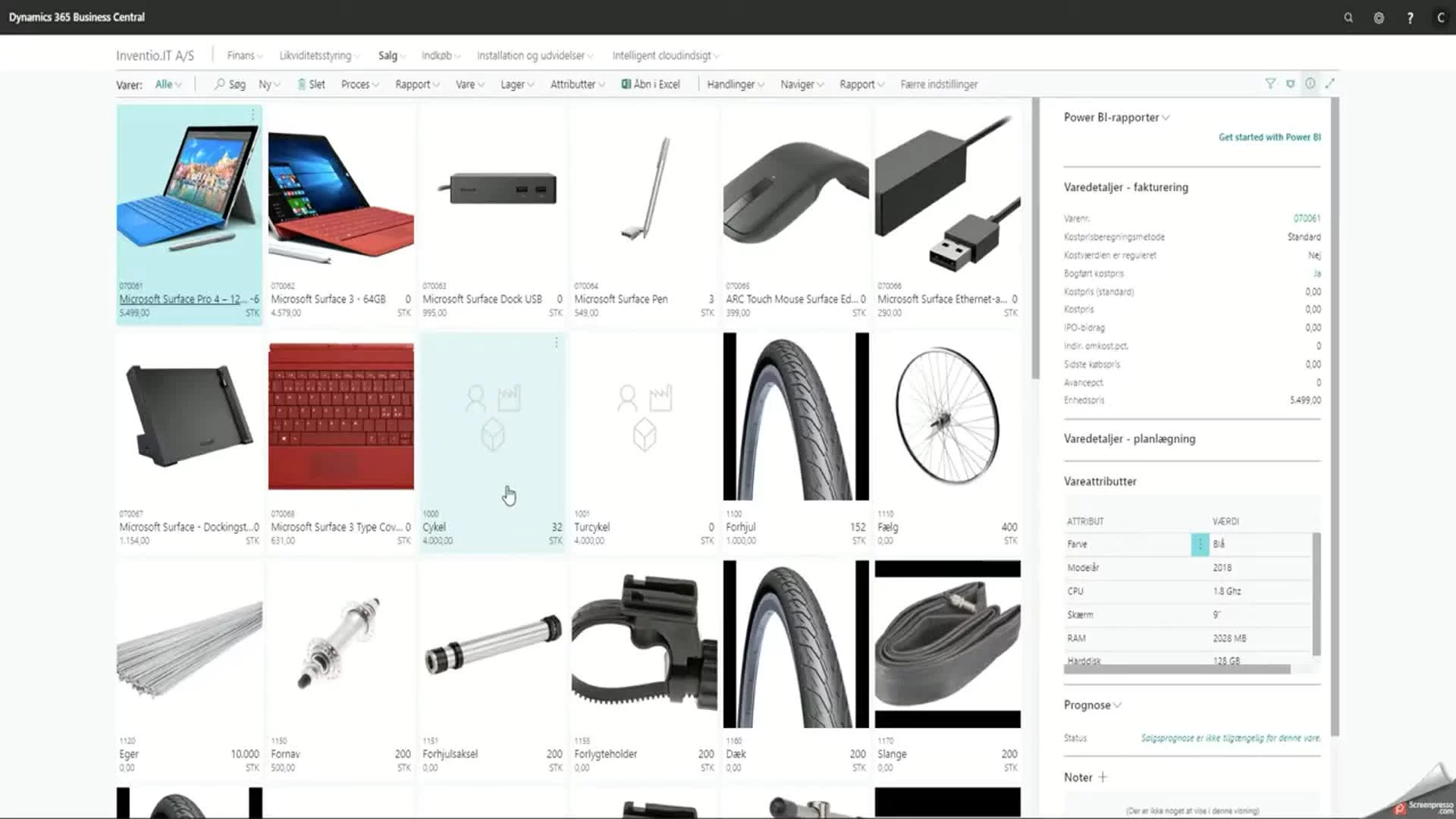The image size is (1456, 819).
Task: Expand the Naviger dropdown
Action: [802, 84]
